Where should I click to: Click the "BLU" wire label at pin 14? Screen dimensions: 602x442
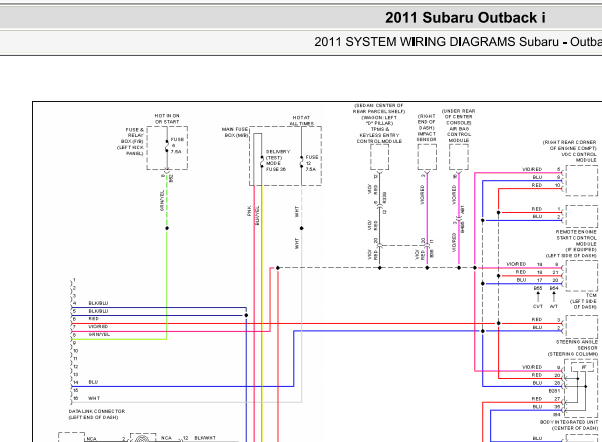tap(93, 382)
